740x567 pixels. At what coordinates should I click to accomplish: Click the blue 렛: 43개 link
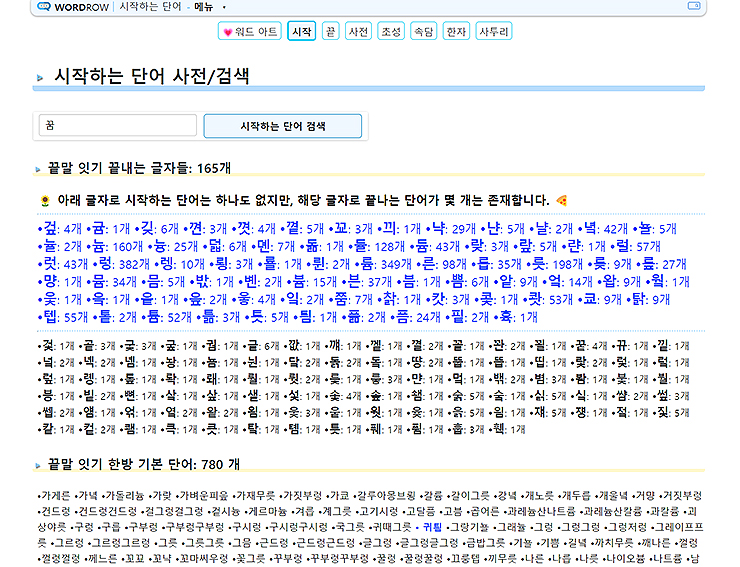click(x=66, y=264)
